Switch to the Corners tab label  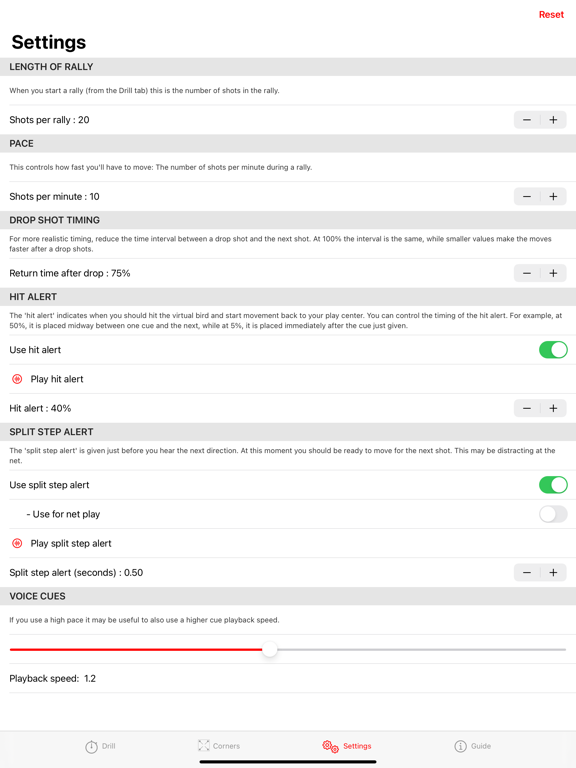tap(226, 746)
